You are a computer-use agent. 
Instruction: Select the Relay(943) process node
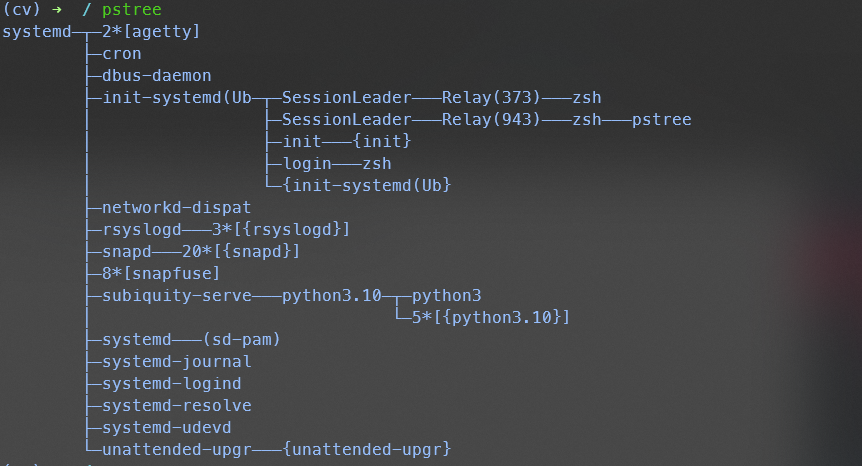pos(491,120)
